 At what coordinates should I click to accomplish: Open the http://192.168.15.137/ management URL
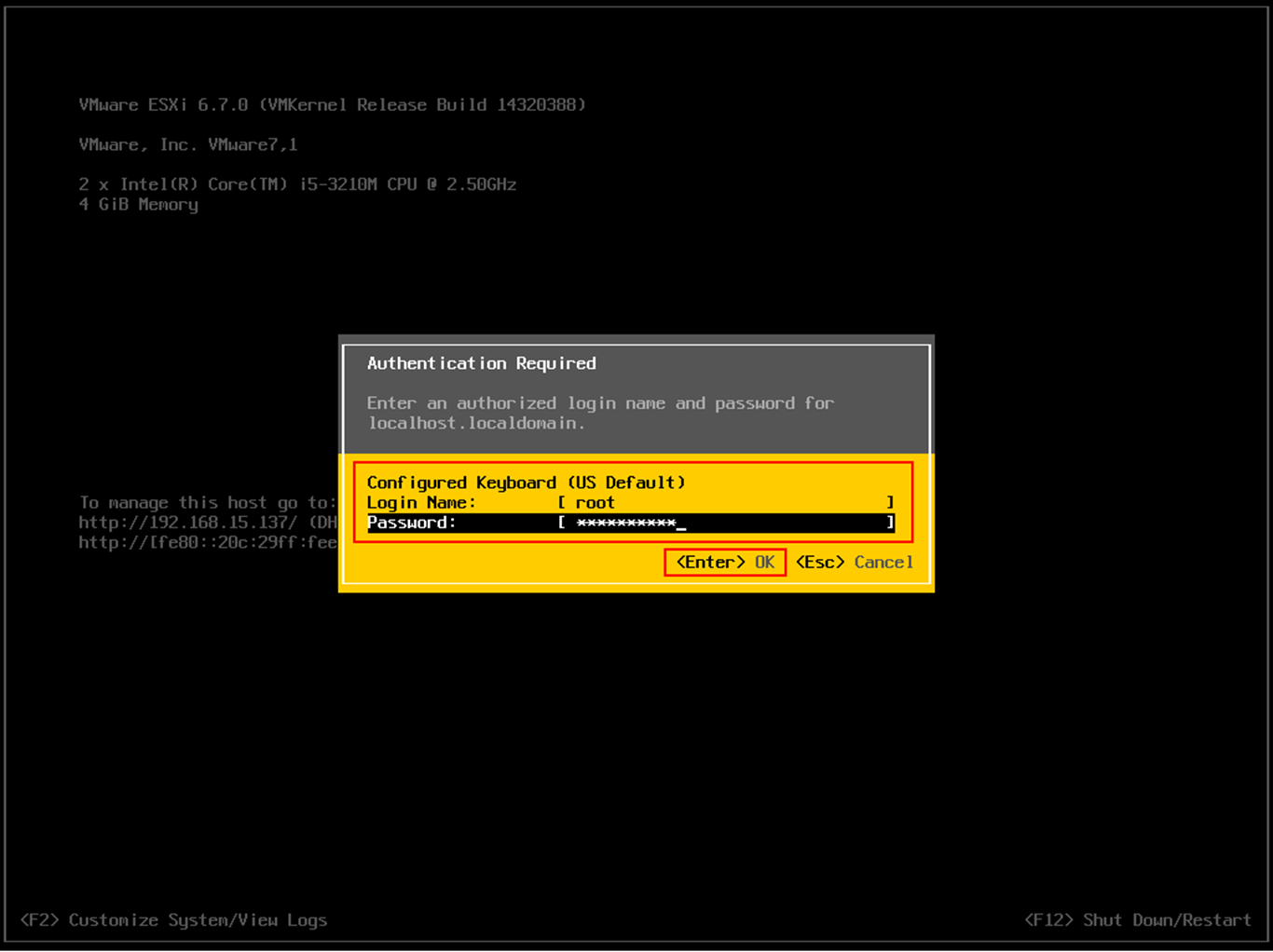click(187, 523)
